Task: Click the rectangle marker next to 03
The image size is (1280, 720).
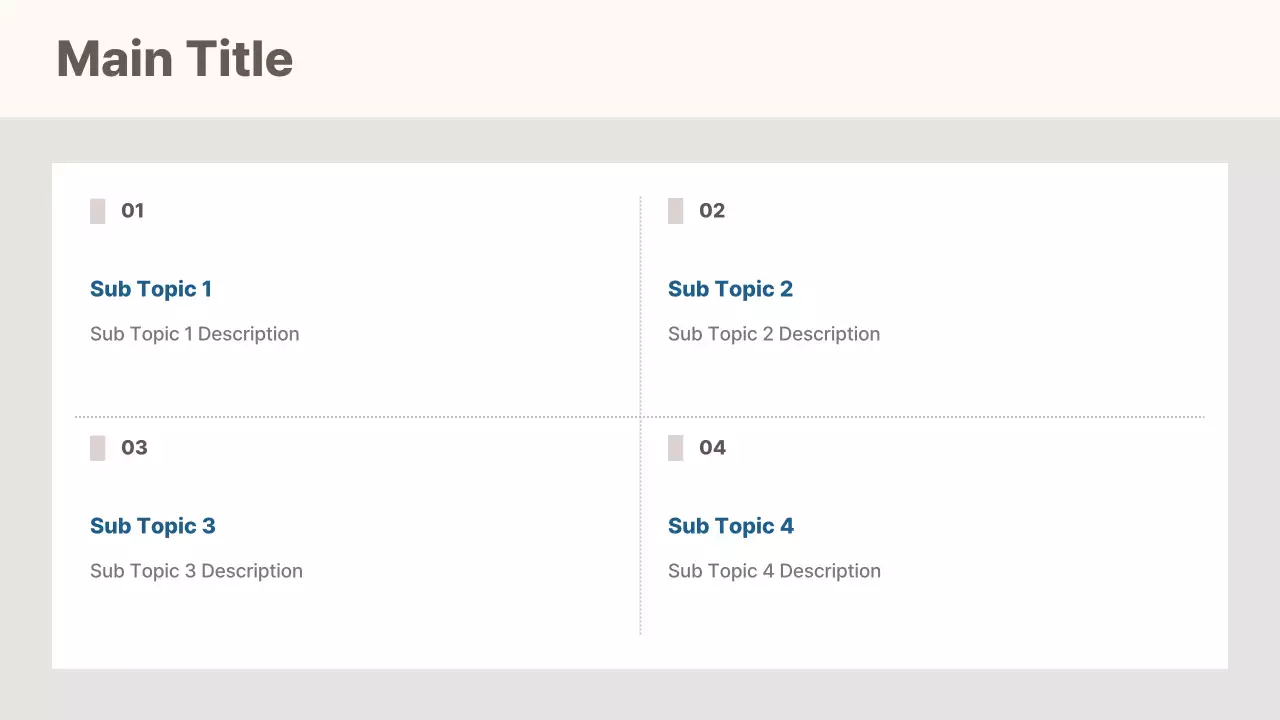Action: [97, 448]
